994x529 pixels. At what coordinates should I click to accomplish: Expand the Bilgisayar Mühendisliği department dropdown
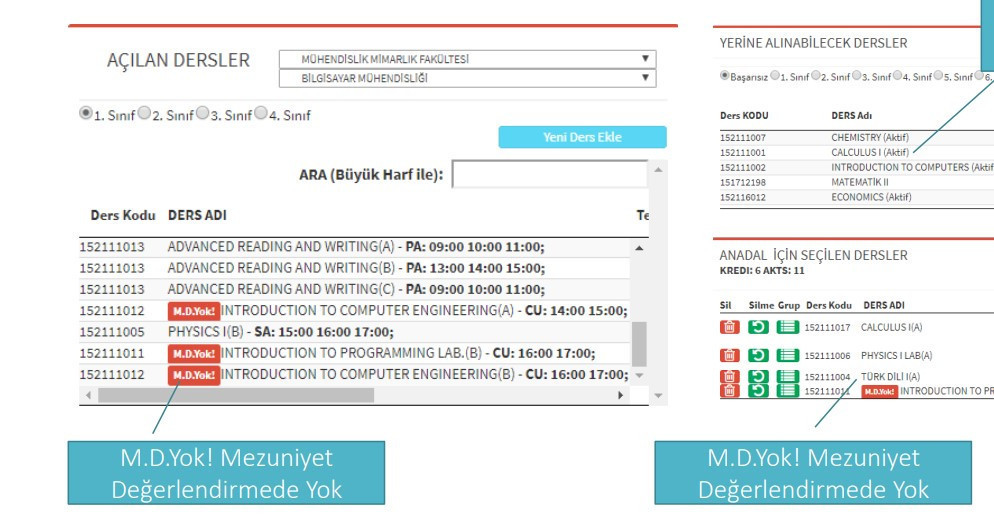467,77
